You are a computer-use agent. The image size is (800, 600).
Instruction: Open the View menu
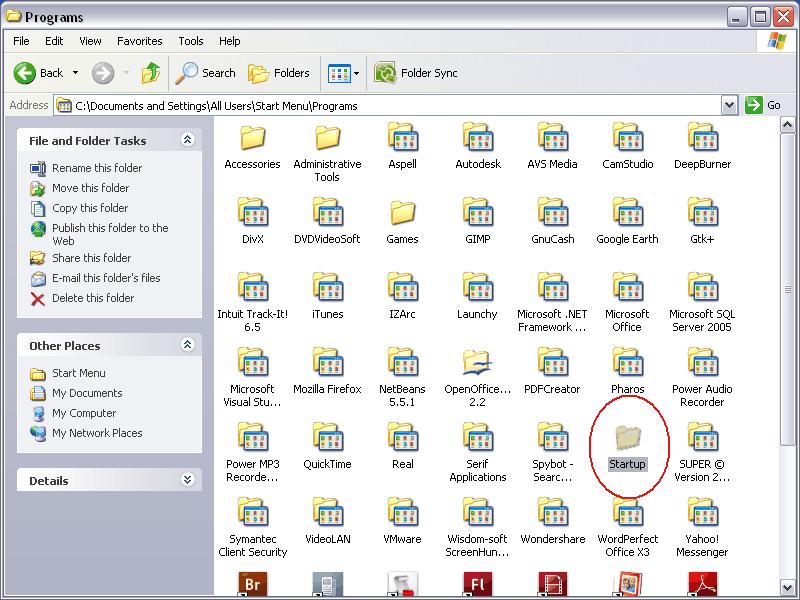tap(90, 41)
